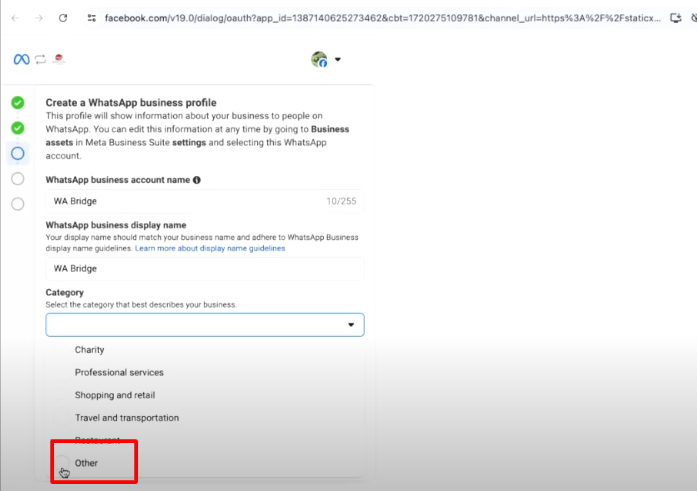Go to first completed step checkmark
Screen dimensions: 697x491
(18, 103)
